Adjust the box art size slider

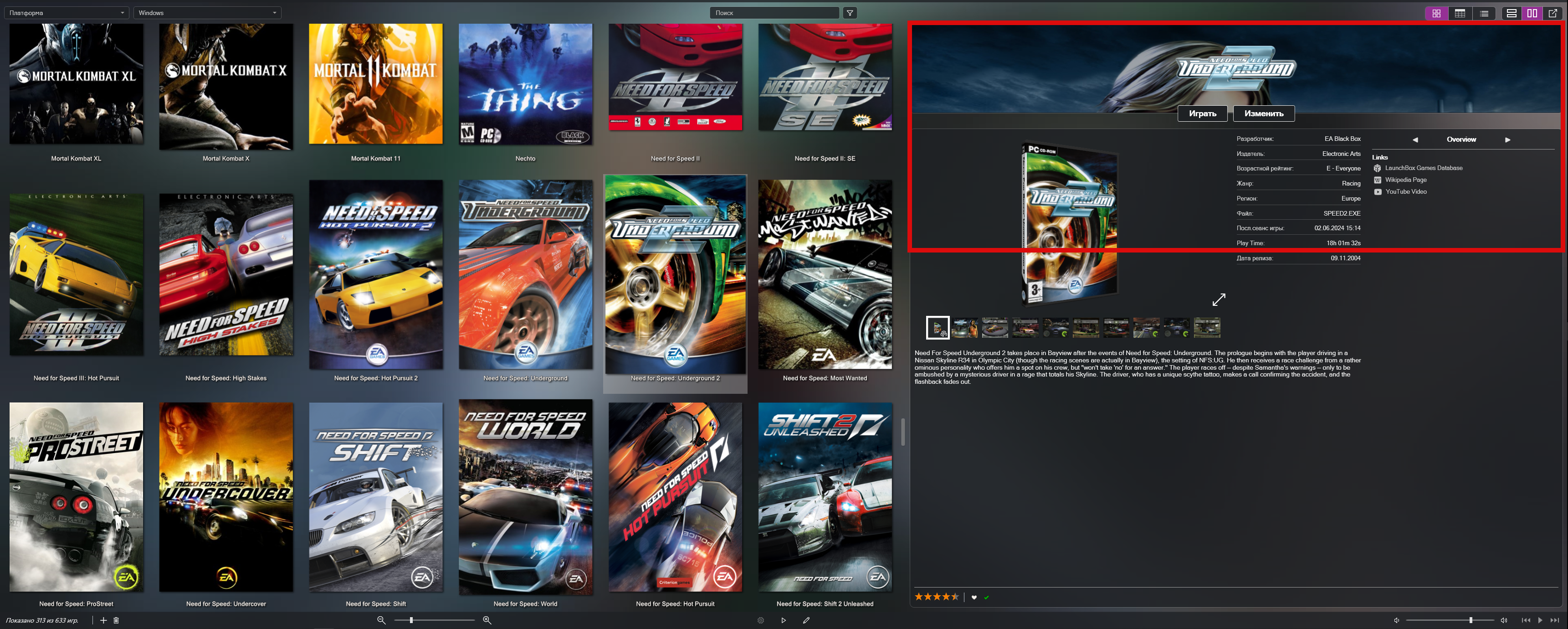click(x=435, y=620)
